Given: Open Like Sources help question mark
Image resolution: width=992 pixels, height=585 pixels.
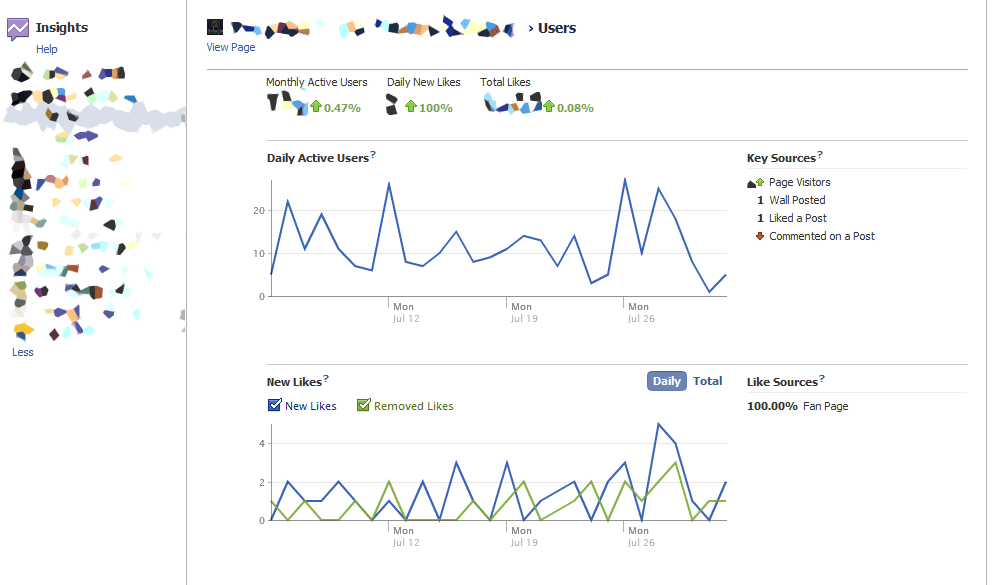Looking at the screenshot, I should pyautogui.click(x=821, y=379).
